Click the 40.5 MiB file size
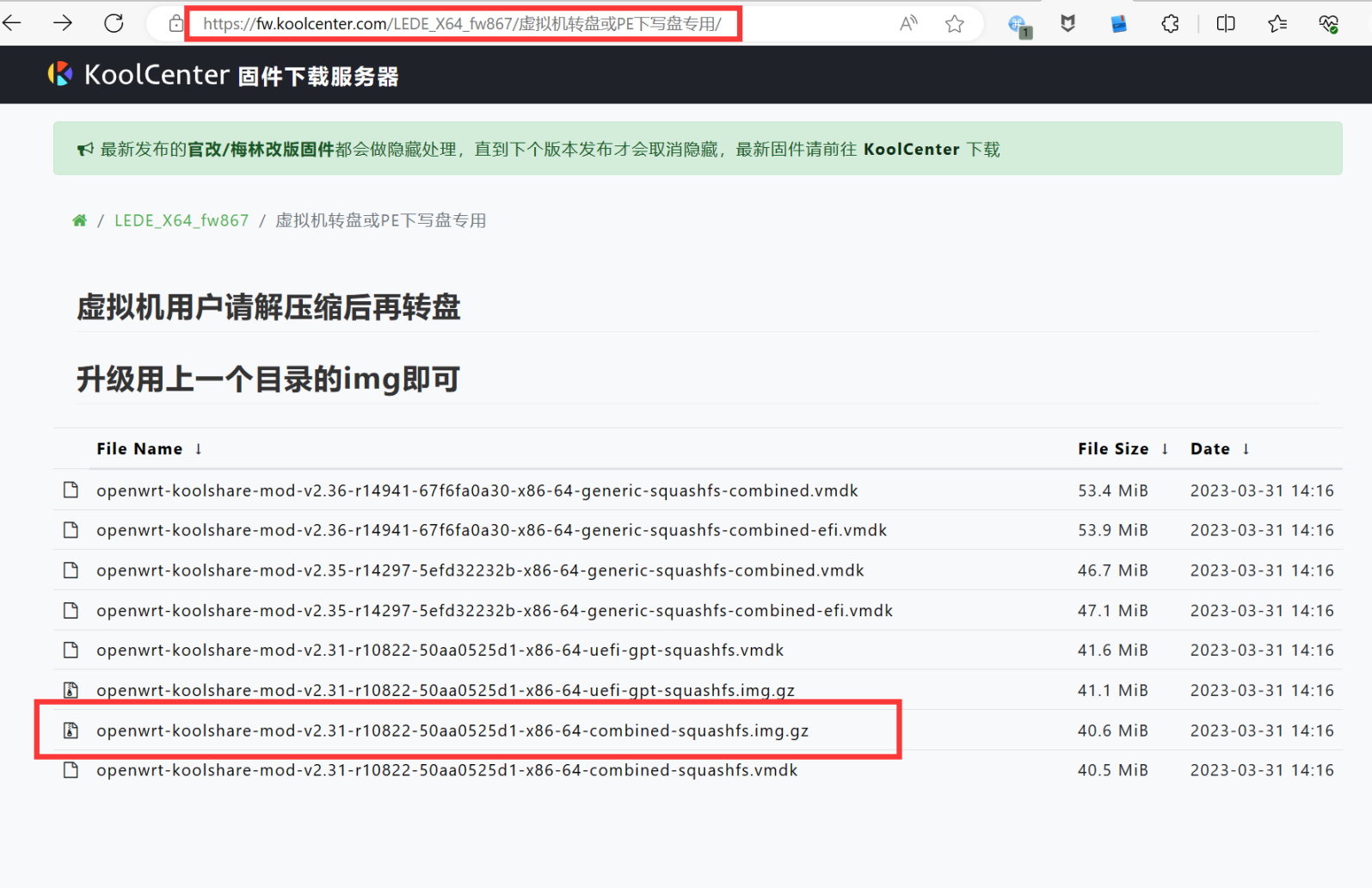Screen dimensions: 1372x888 (1113, 770)
